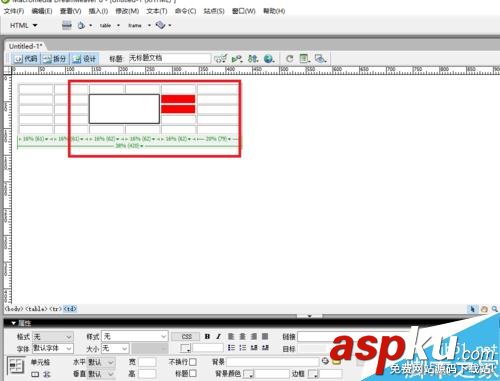The height and width of the screenshot is (381, 500).
Task: Open the text color swatch picker
Action: [x=185, y=348]
